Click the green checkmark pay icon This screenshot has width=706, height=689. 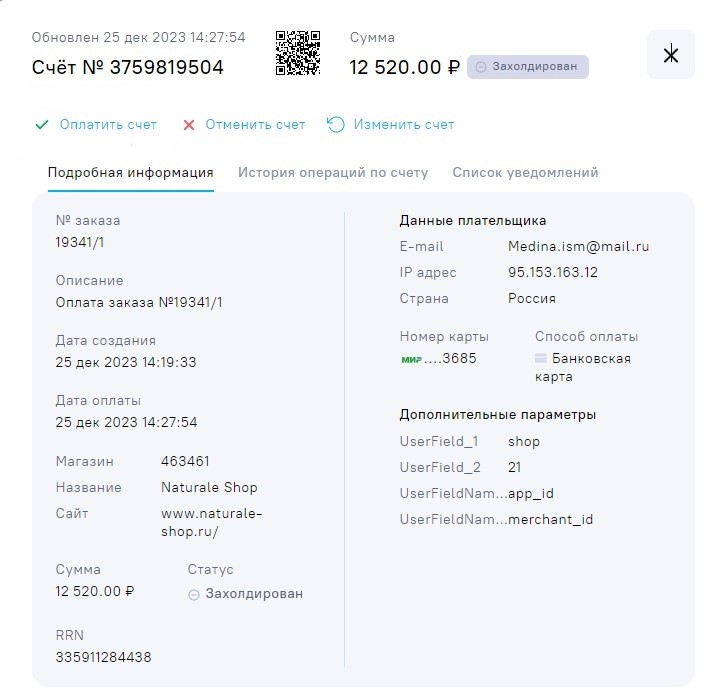click(42, 125)
